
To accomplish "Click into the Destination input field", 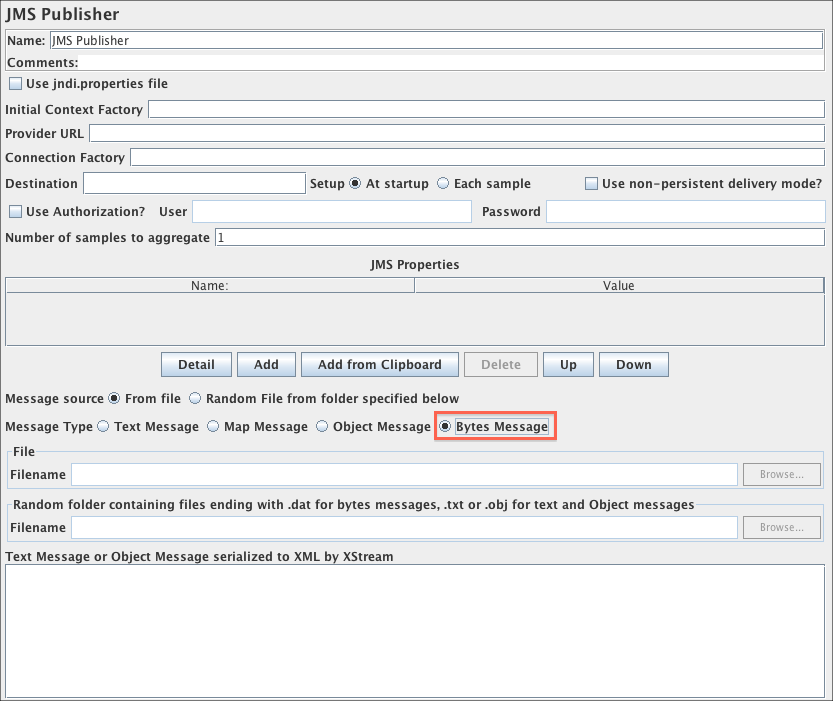I will coord(194,183).
